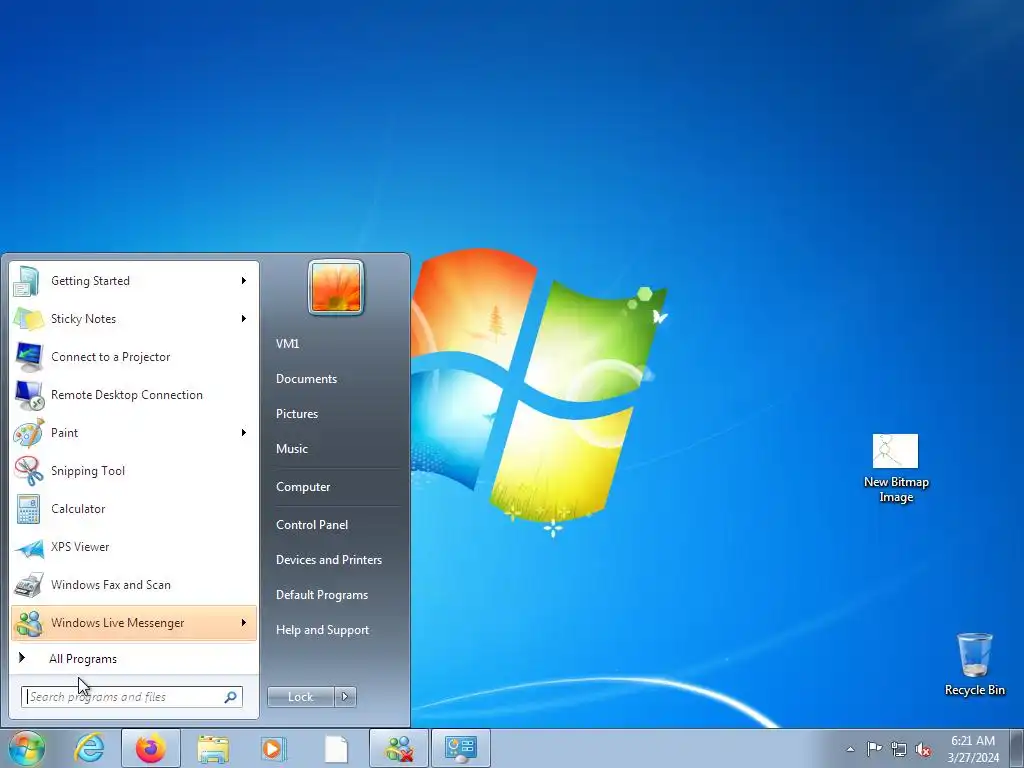Click the Connect to a Projector icon

(28, 357)
